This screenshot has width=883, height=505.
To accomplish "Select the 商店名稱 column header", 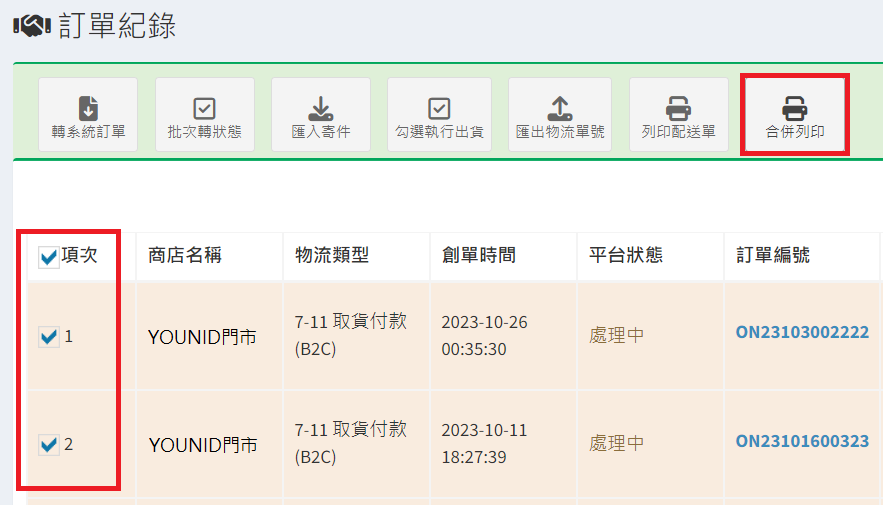I will click(185, 256).
